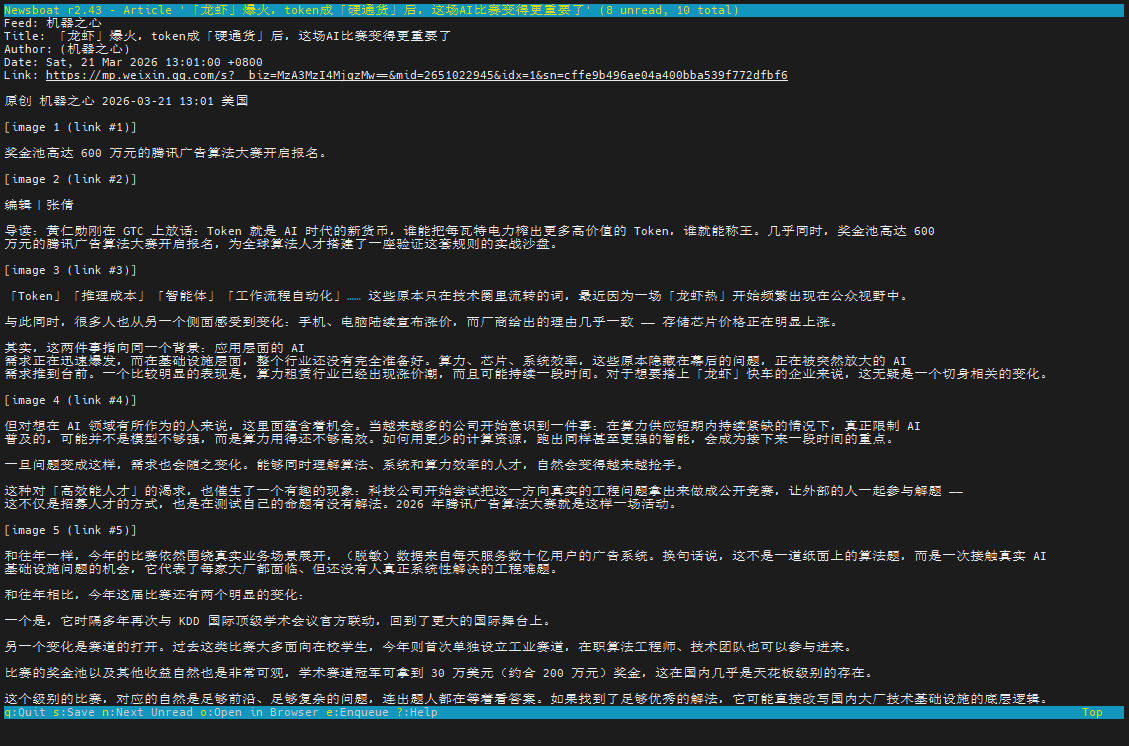Screen dimensions: 1129x746
Task: Click the q:Quit shortcut hint
Action: (26, 713)
